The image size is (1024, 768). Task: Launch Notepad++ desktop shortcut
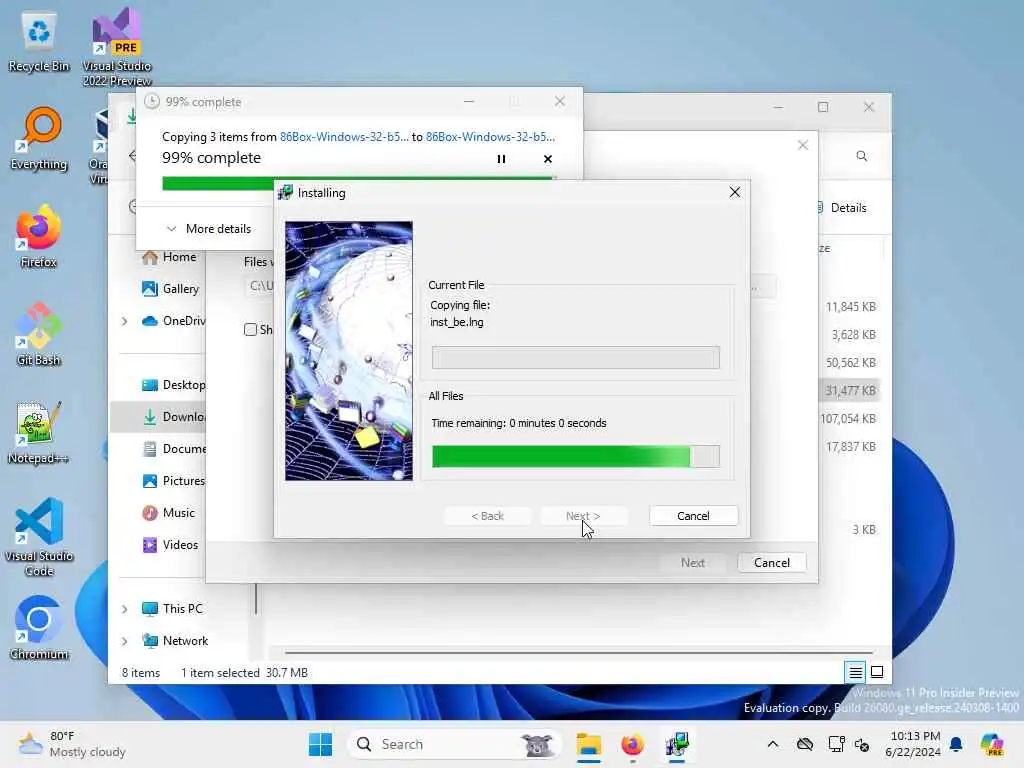pos(39,432)
